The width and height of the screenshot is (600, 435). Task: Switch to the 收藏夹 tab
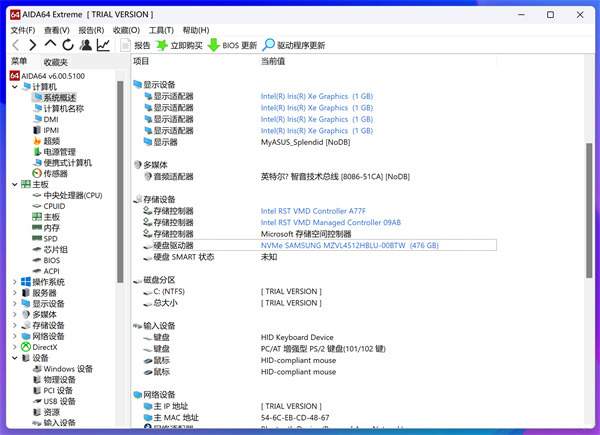tap(56, 62)
